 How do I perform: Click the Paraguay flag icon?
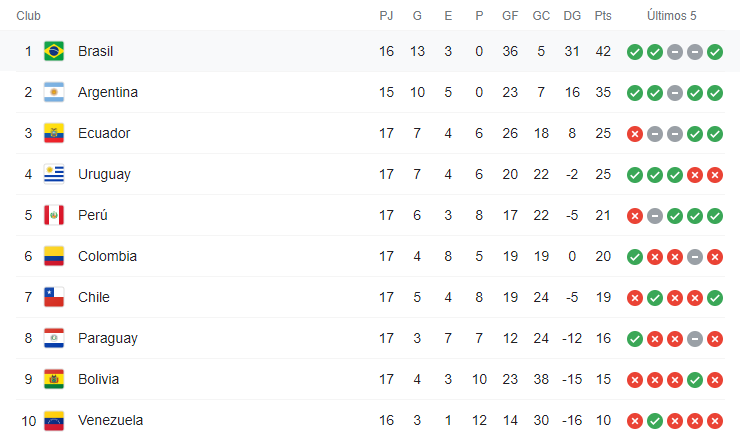click(x=54, y=338)
